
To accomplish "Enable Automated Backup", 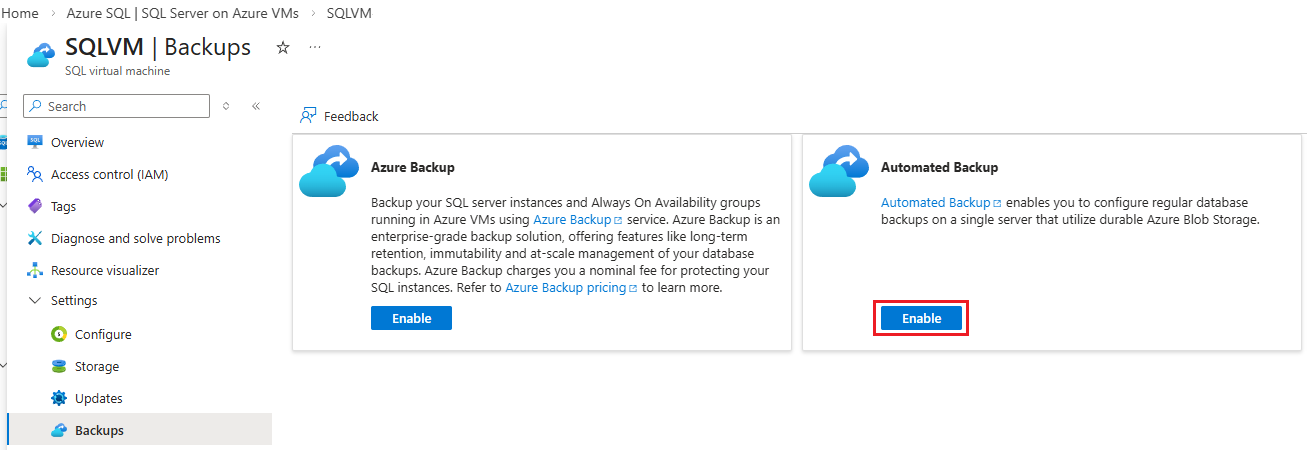I will click(x=921, y=318).
